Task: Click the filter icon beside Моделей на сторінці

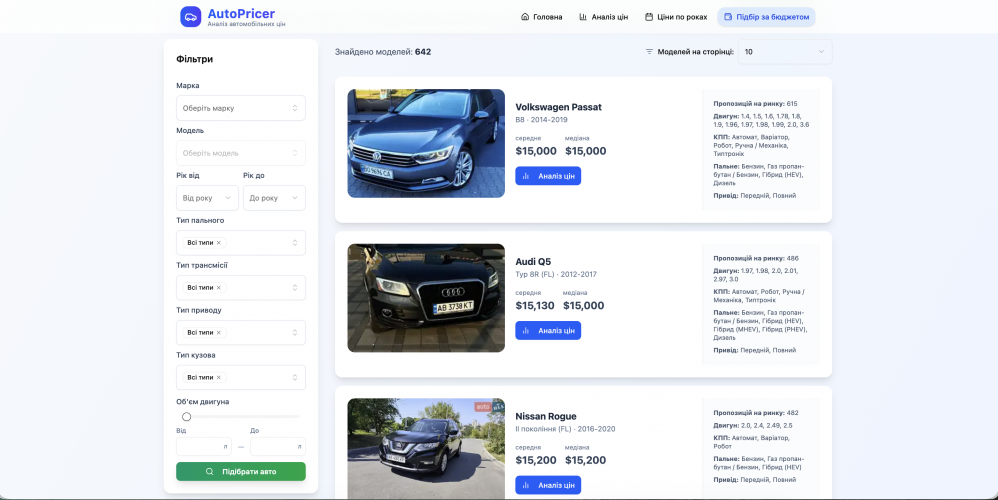Action: pos(649,52)
